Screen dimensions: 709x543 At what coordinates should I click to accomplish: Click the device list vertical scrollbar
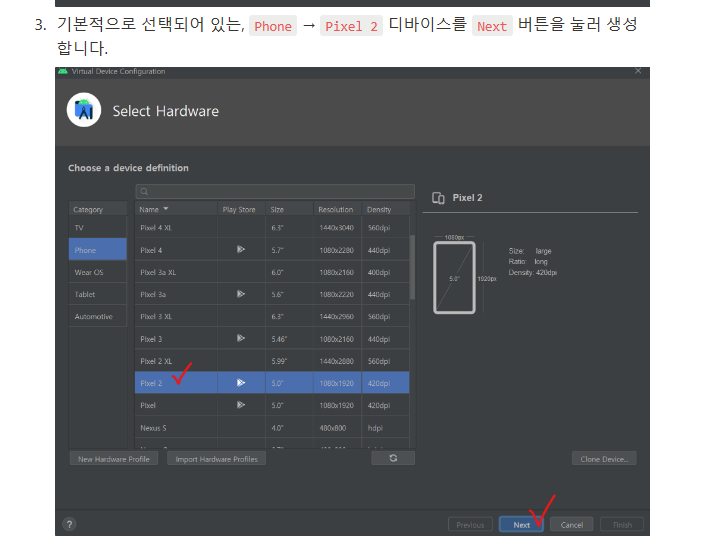click(x=412, y=267)
